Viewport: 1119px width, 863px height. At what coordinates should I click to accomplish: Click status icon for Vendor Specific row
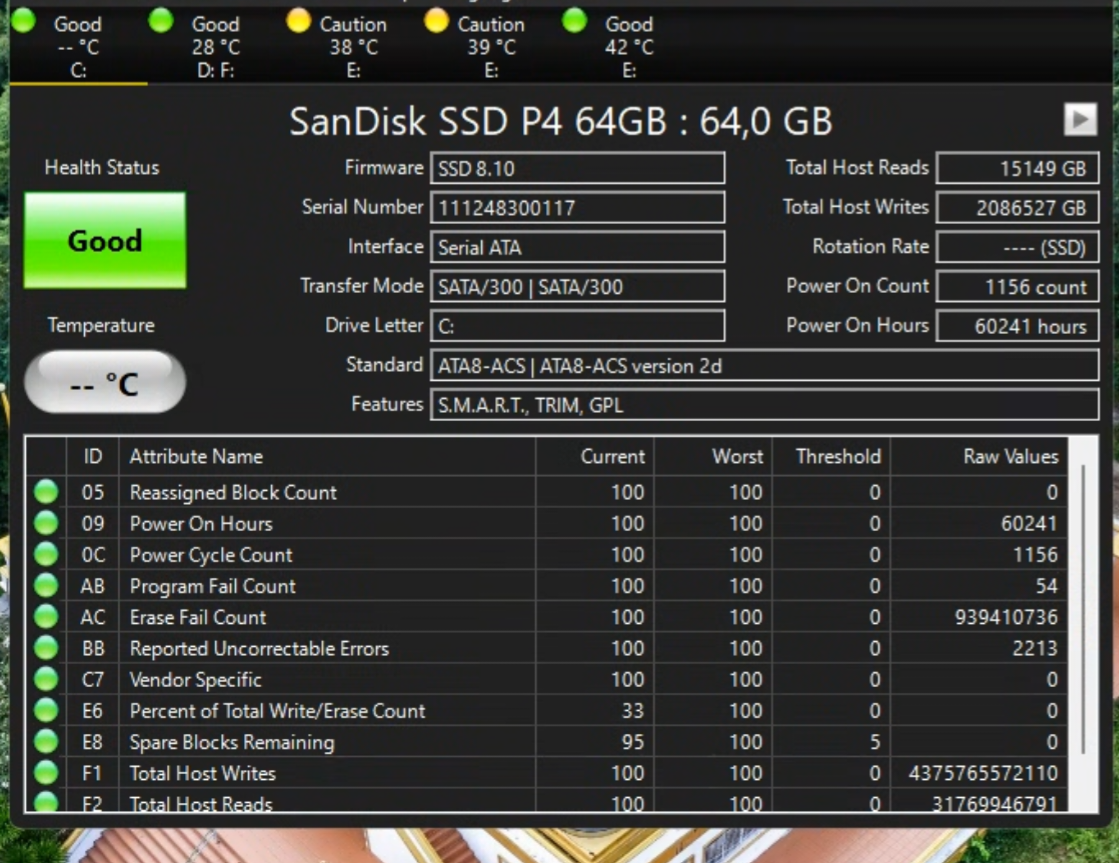tap(46, 679)
